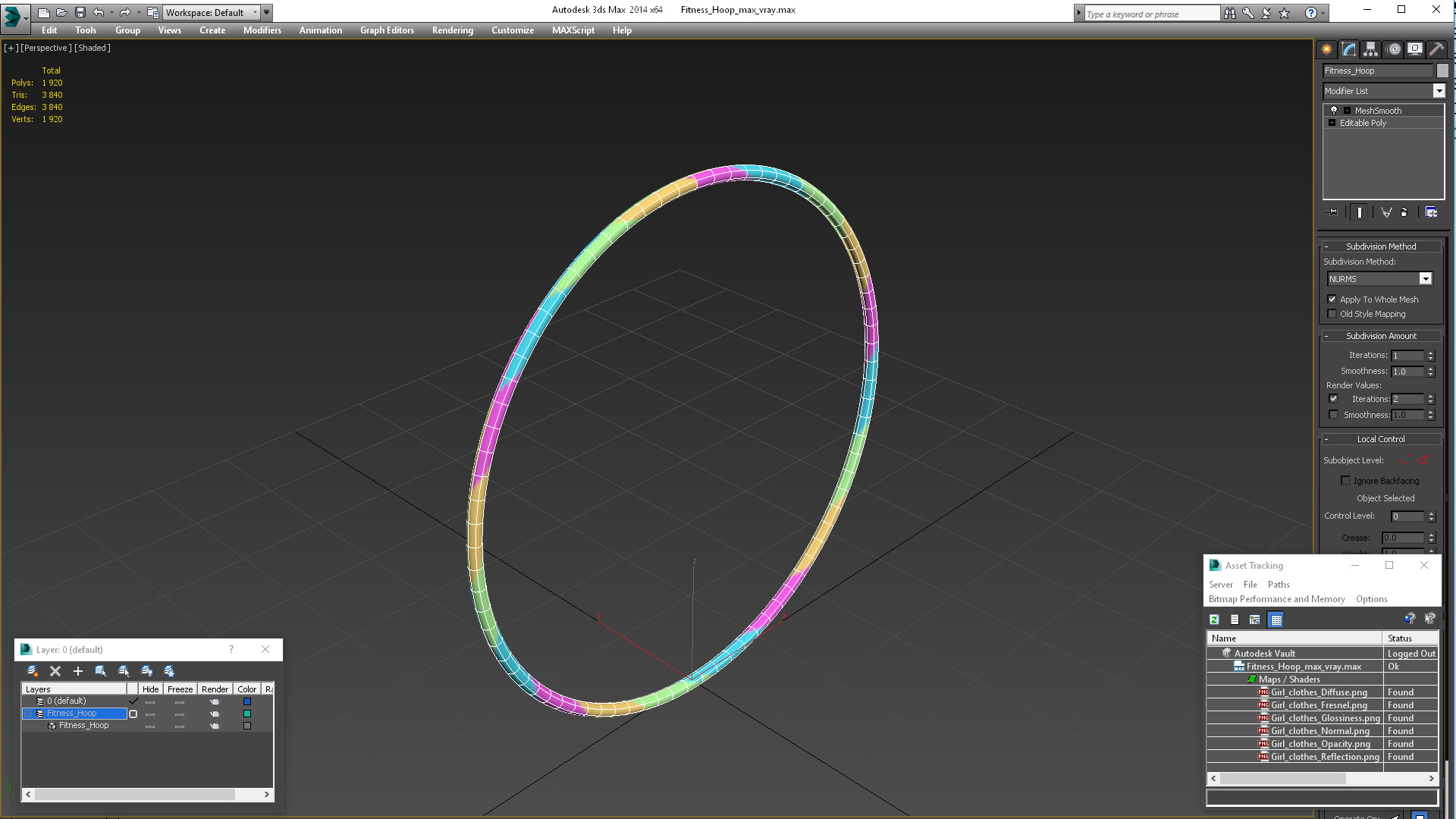Click the pin/lock modifier stack icon
The height and width of the screenshot is (819, 1456).
tap(1333, 212)
